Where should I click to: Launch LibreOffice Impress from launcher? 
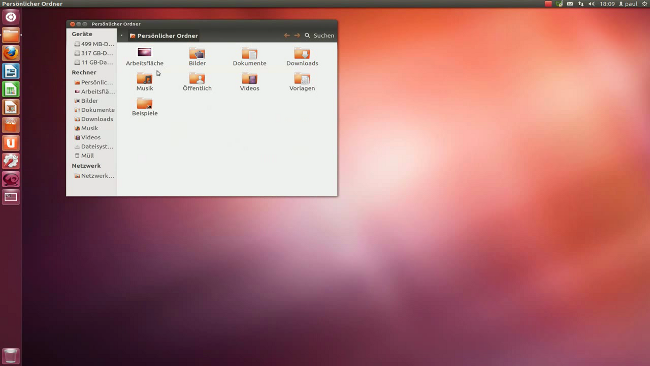click(11, 107)
